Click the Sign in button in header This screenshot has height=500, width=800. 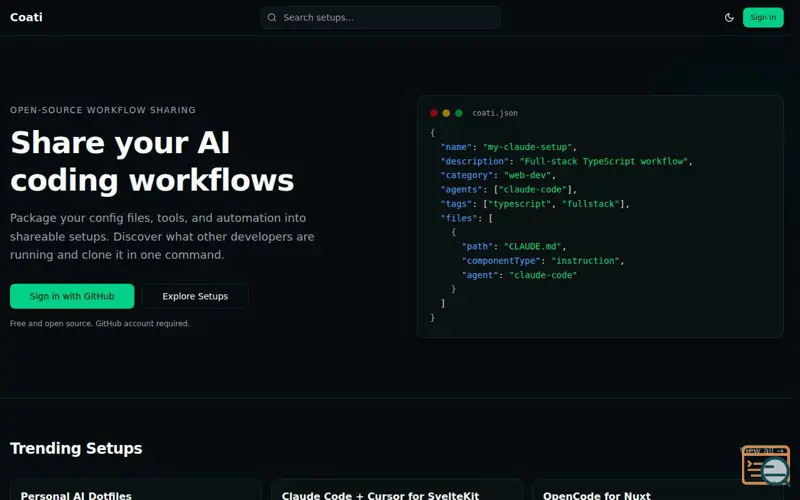[763, 17]
